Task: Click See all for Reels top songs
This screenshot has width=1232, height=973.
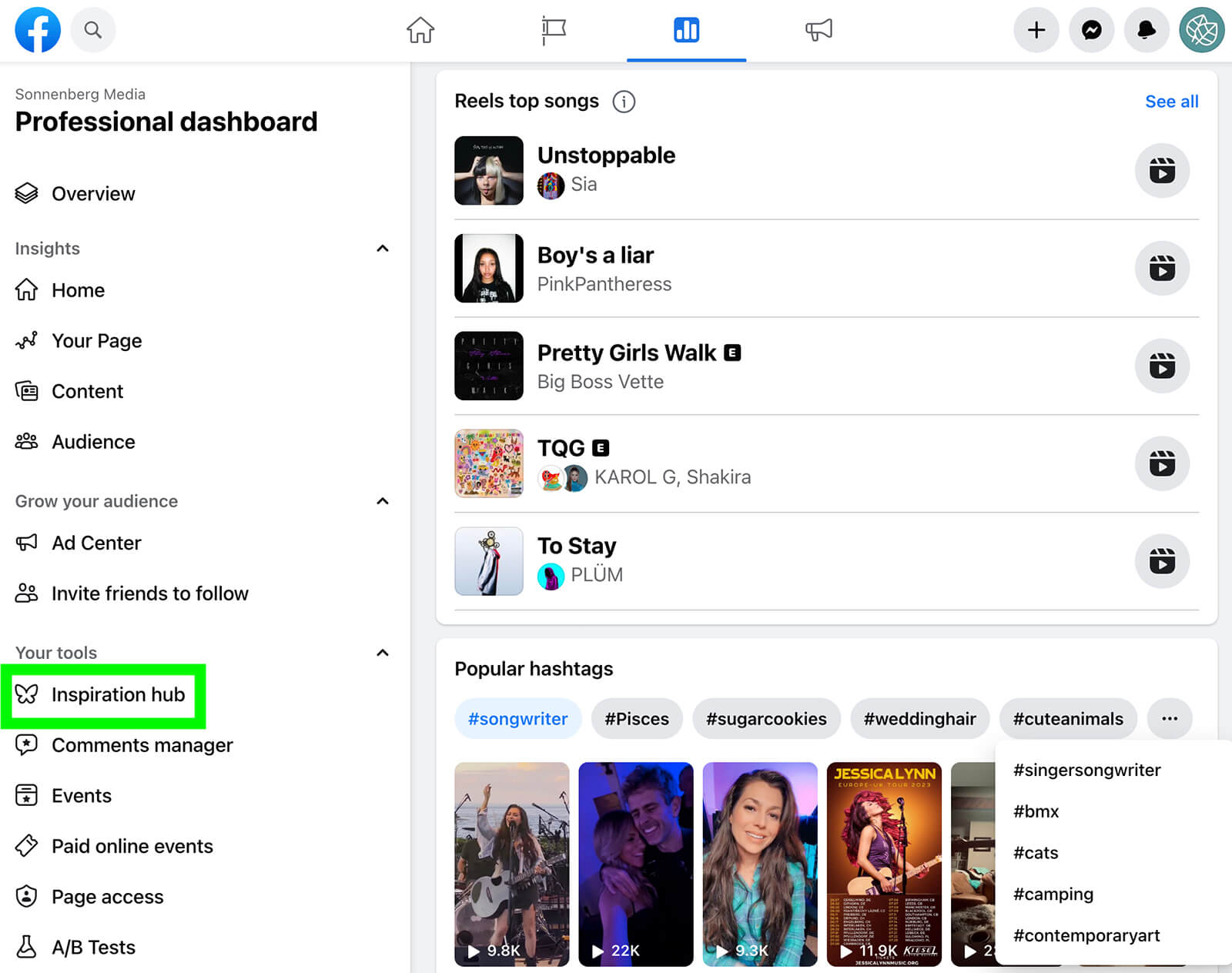Action: [1171, 102]
